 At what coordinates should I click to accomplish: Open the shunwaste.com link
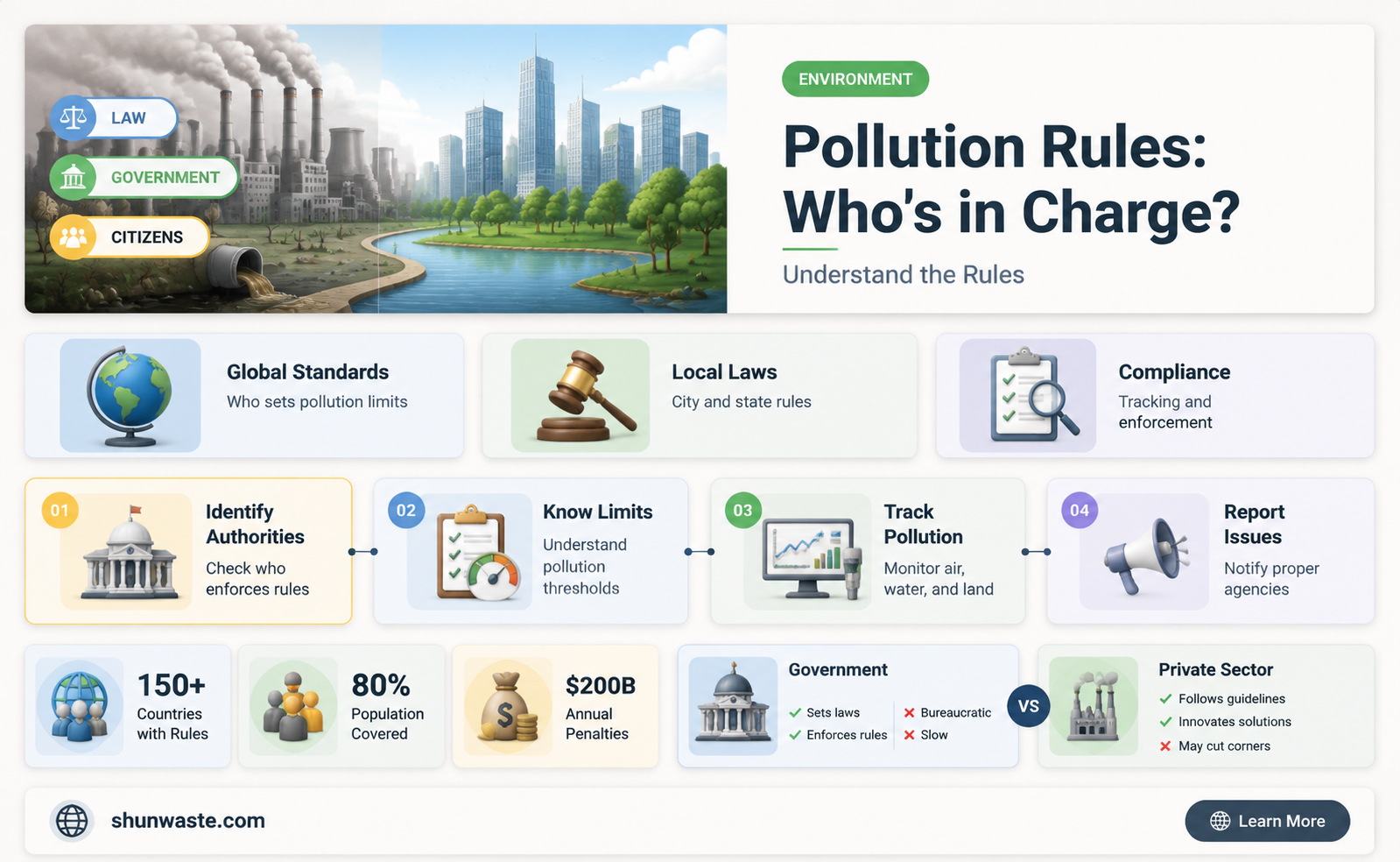(x=188, y=821)
